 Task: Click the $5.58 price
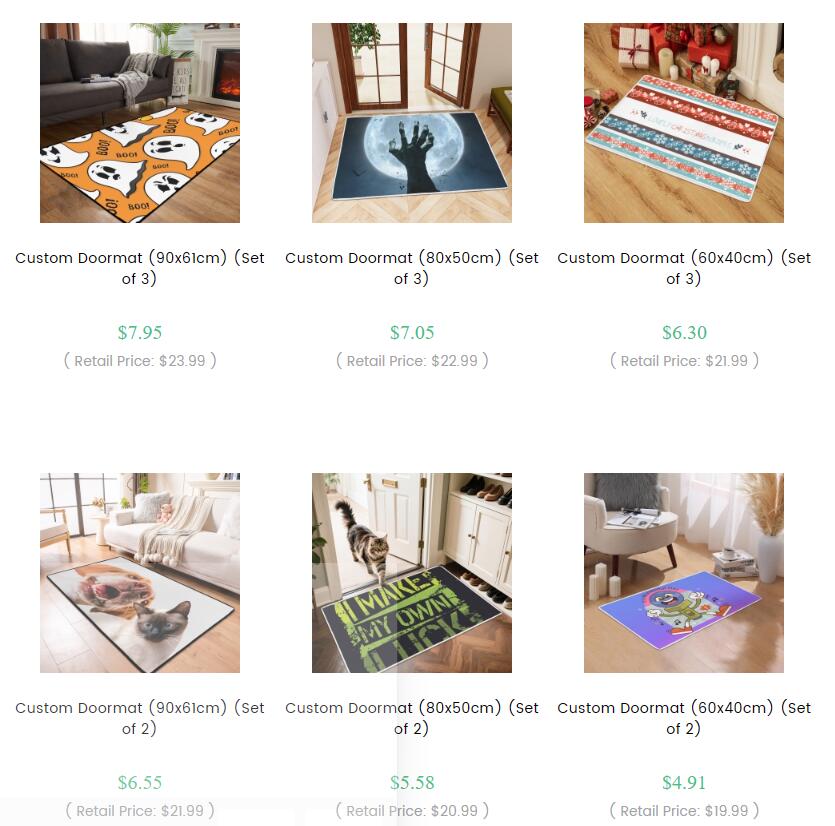click(412, 783)
